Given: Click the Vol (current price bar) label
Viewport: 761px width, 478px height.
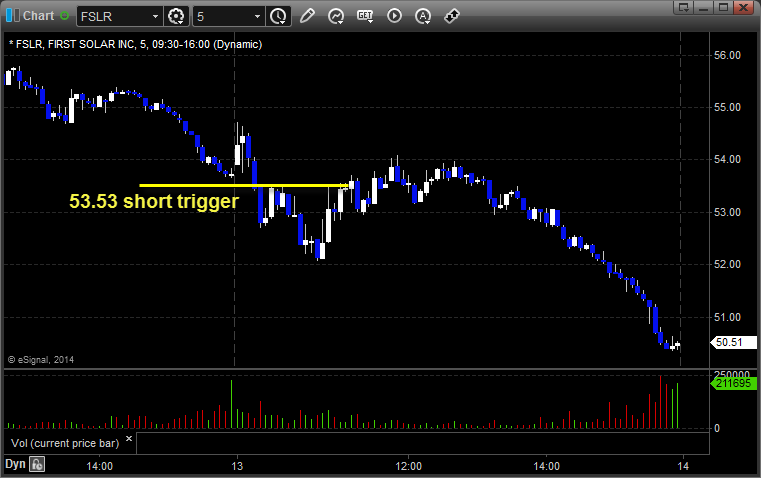Looking at the screenshot, I should [65, 443].
